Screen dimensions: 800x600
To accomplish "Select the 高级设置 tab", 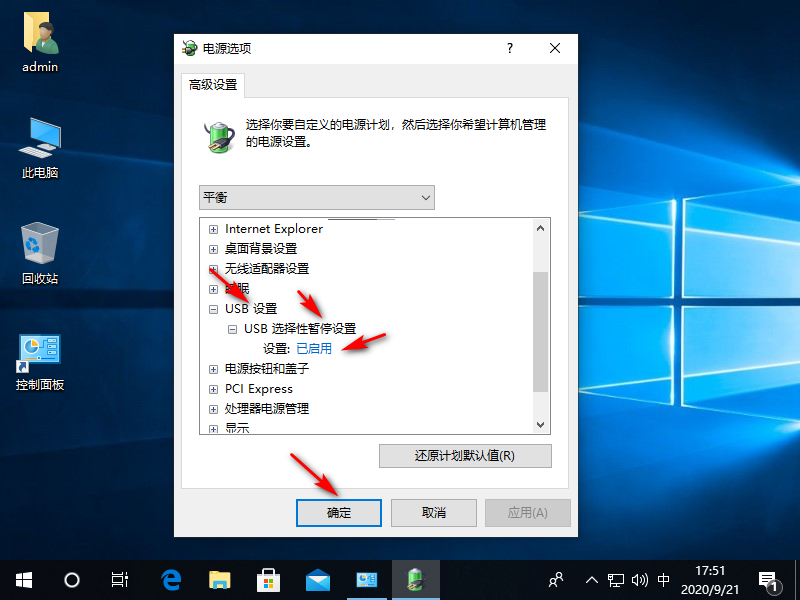I will [213, 85].
